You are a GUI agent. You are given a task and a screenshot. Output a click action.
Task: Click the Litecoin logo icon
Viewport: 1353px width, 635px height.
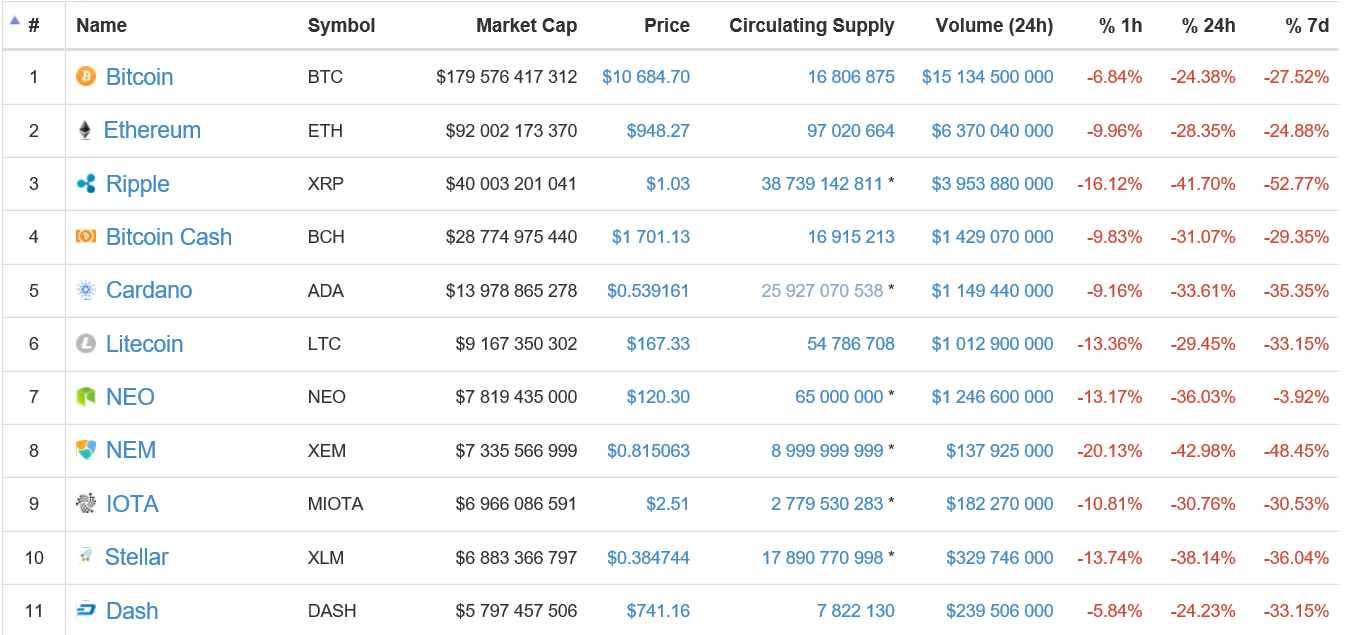86,343
